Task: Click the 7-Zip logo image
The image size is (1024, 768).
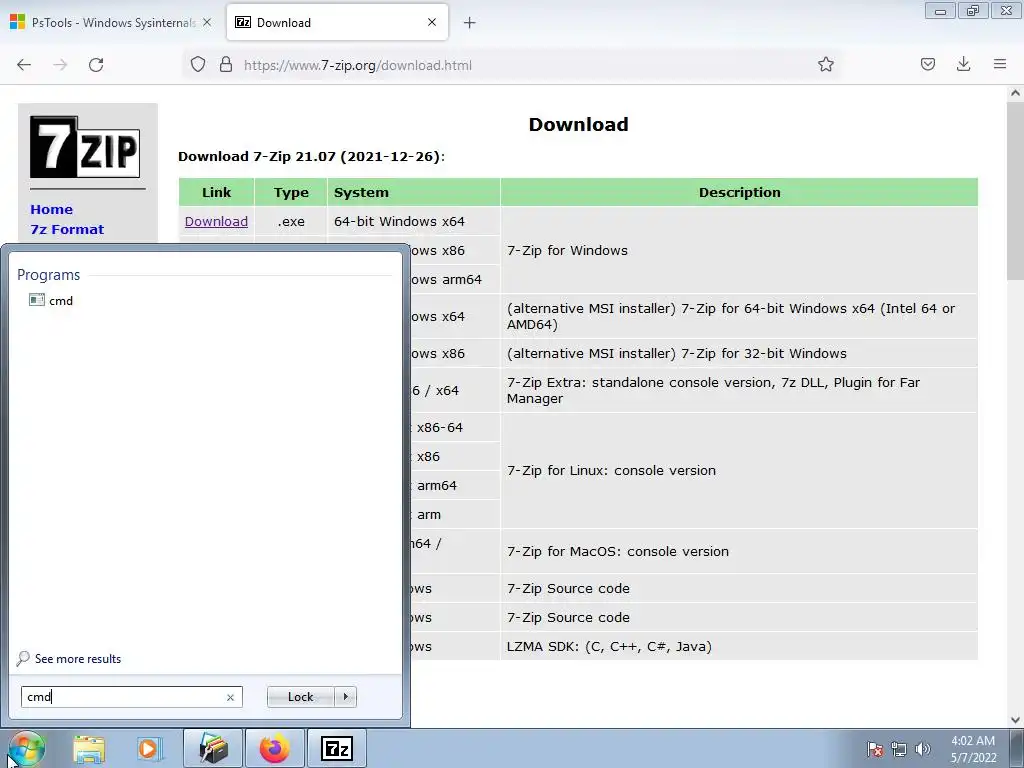Action: tap(85, 147)
